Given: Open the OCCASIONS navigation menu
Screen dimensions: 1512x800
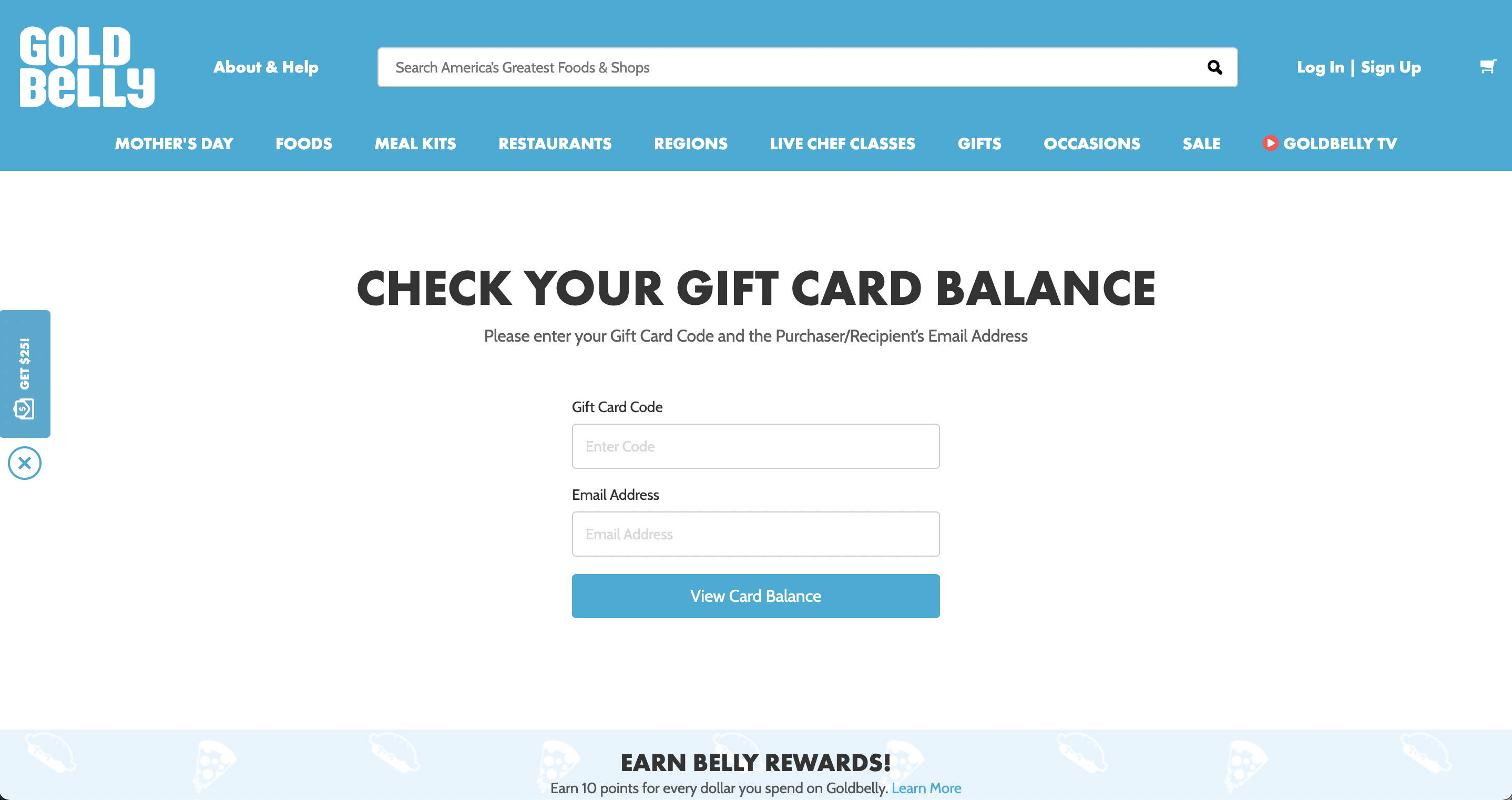Looking at the screenshot, I should coord(1091,144).
